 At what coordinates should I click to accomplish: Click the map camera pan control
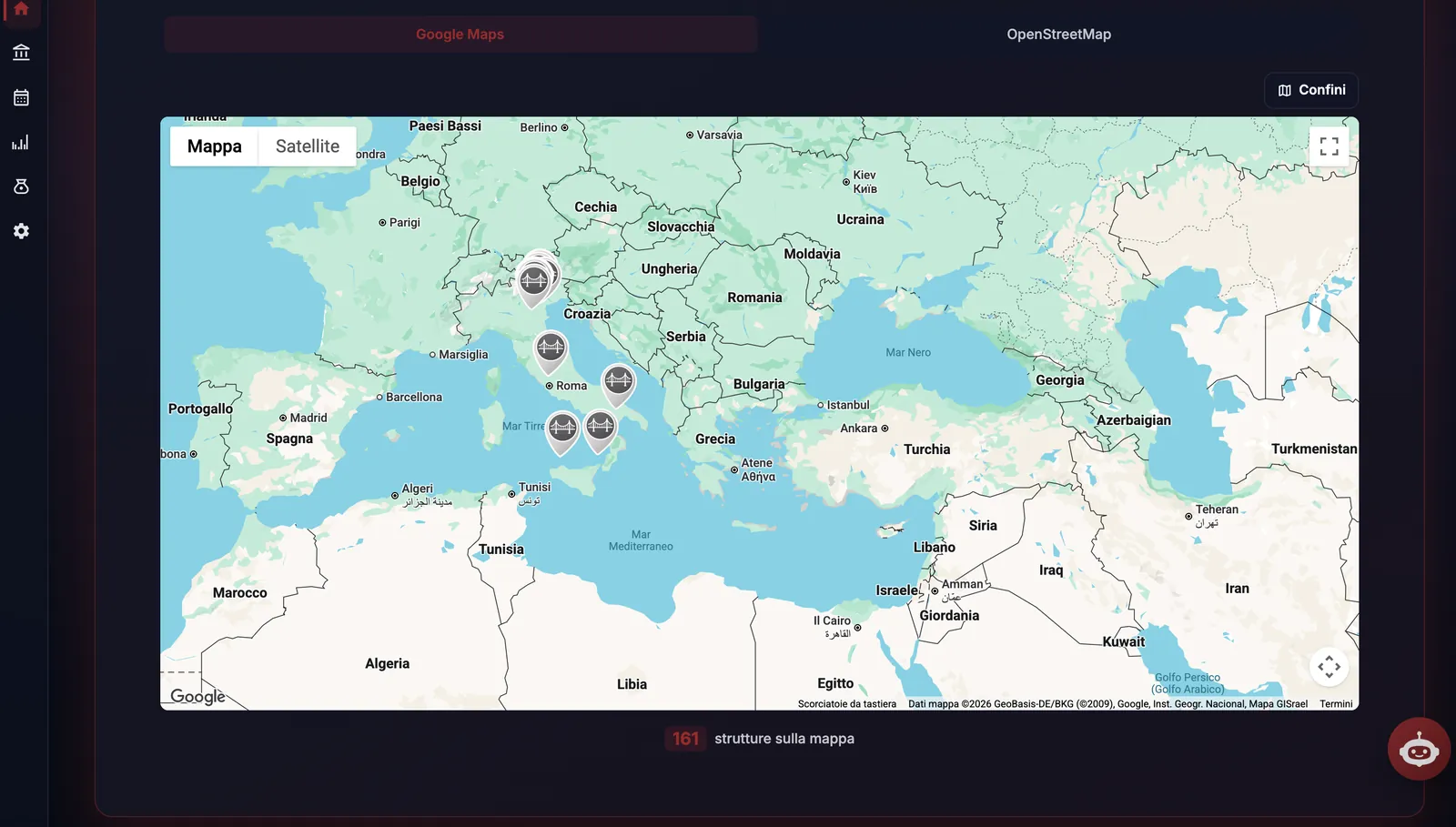[x=1329, y=667]
